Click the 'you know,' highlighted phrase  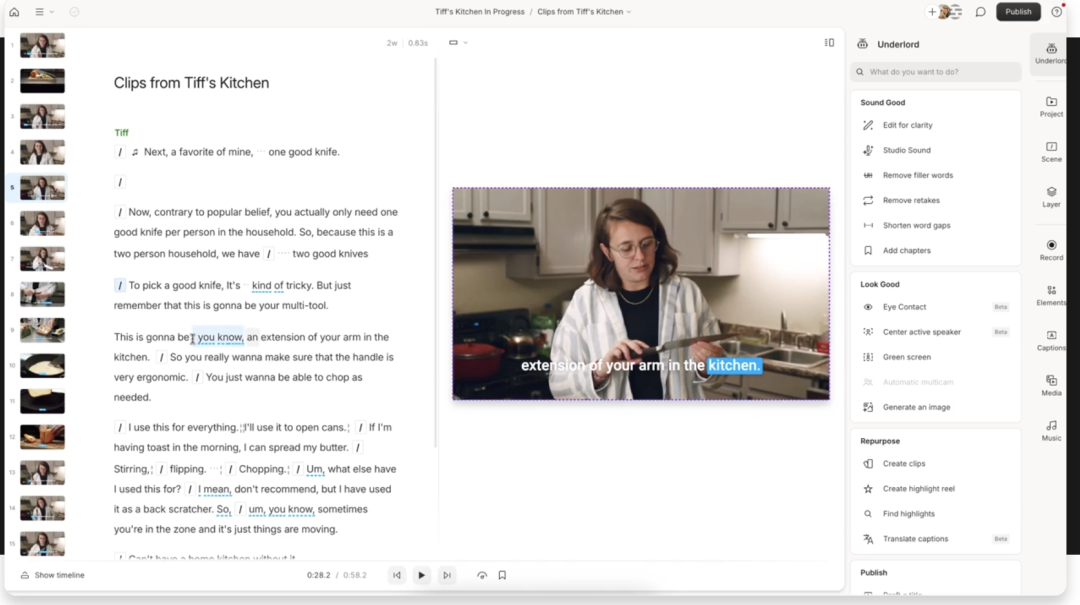(220, 338)
